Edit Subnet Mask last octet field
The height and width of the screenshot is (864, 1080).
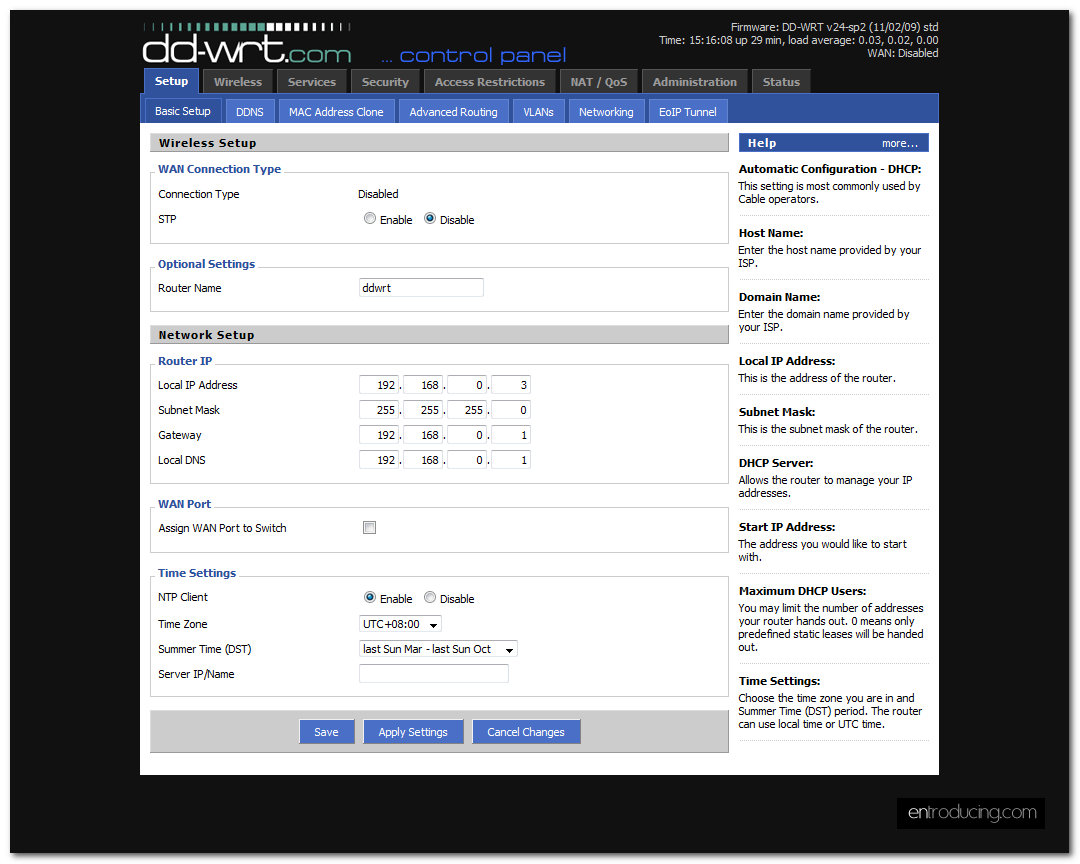coord(511,410)
